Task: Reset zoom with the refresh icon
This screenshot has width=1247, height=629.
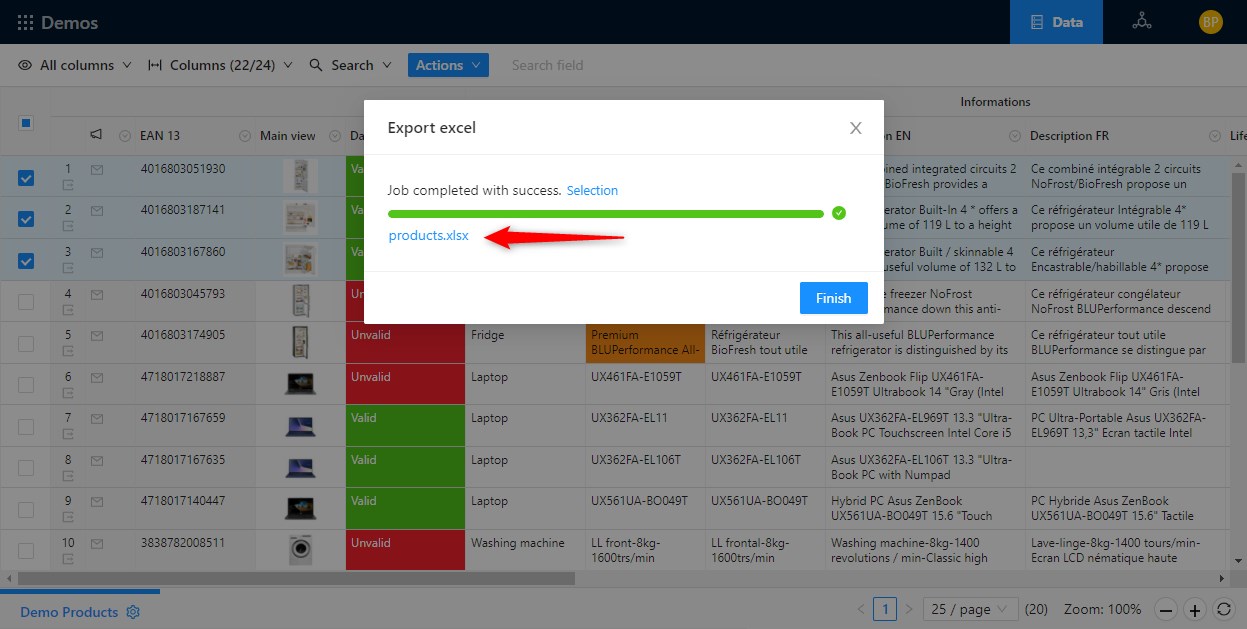Action: click(x=1223, y=609)
